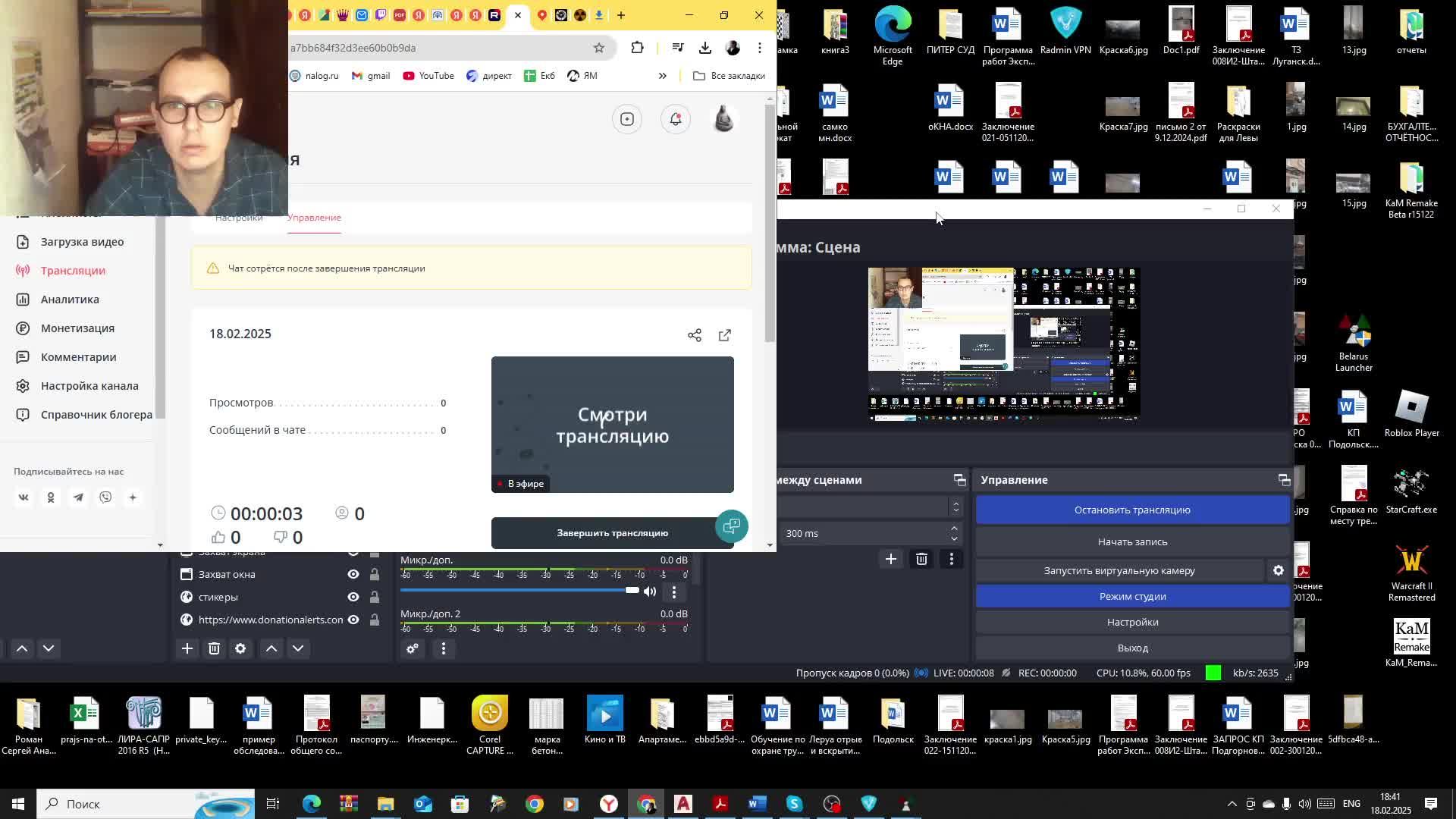Remove selected source with the trash icon
Screen dimensions: 1456x819
click(214, 648)
